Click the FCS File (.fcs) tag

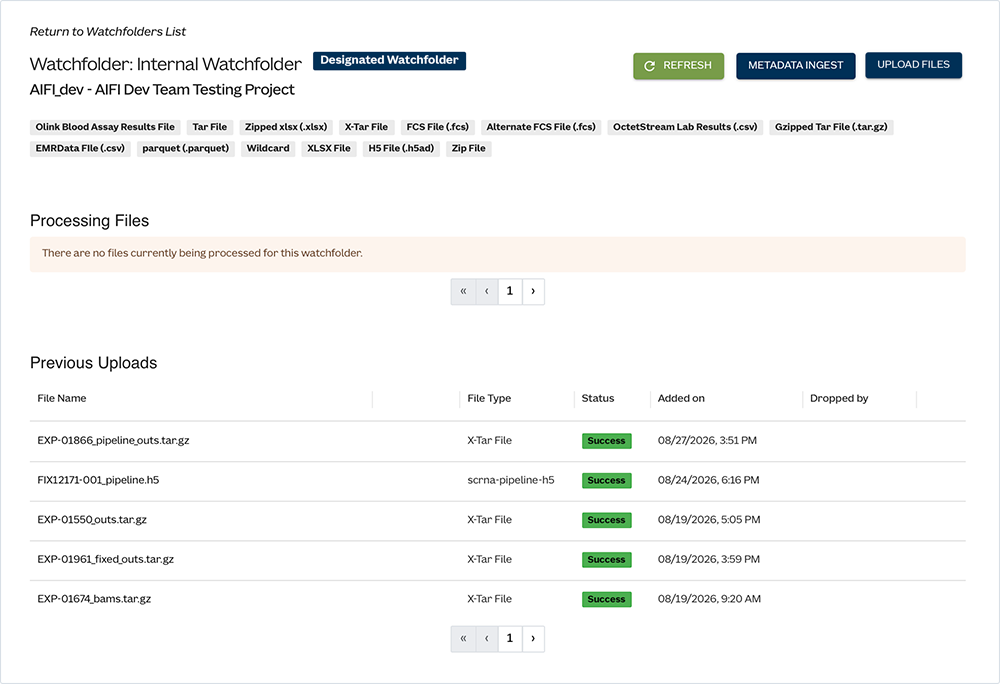click(x=438, y=127)
